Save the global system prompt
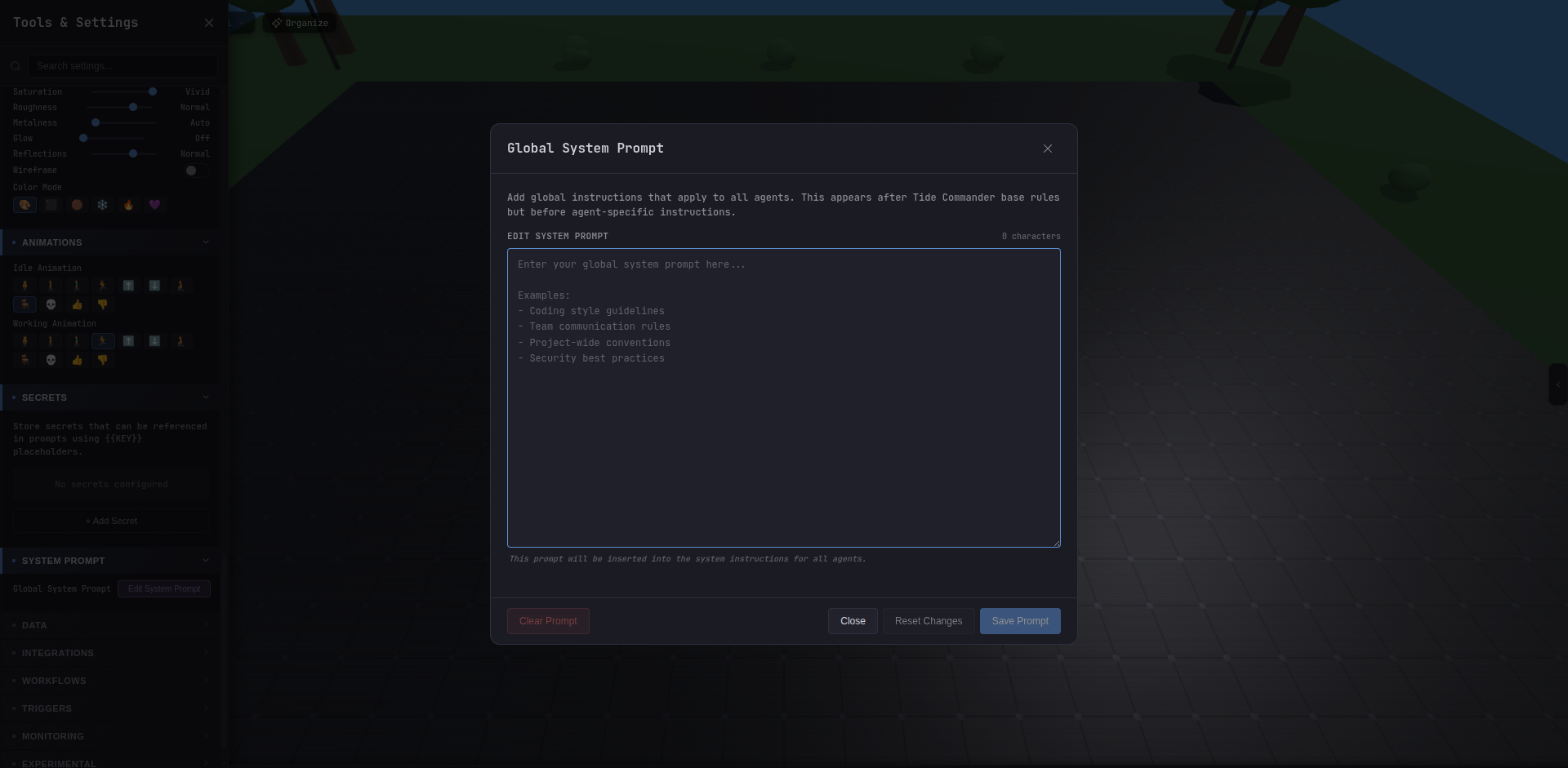This screenshot has width=1568, height=768. click(1020, 621)
